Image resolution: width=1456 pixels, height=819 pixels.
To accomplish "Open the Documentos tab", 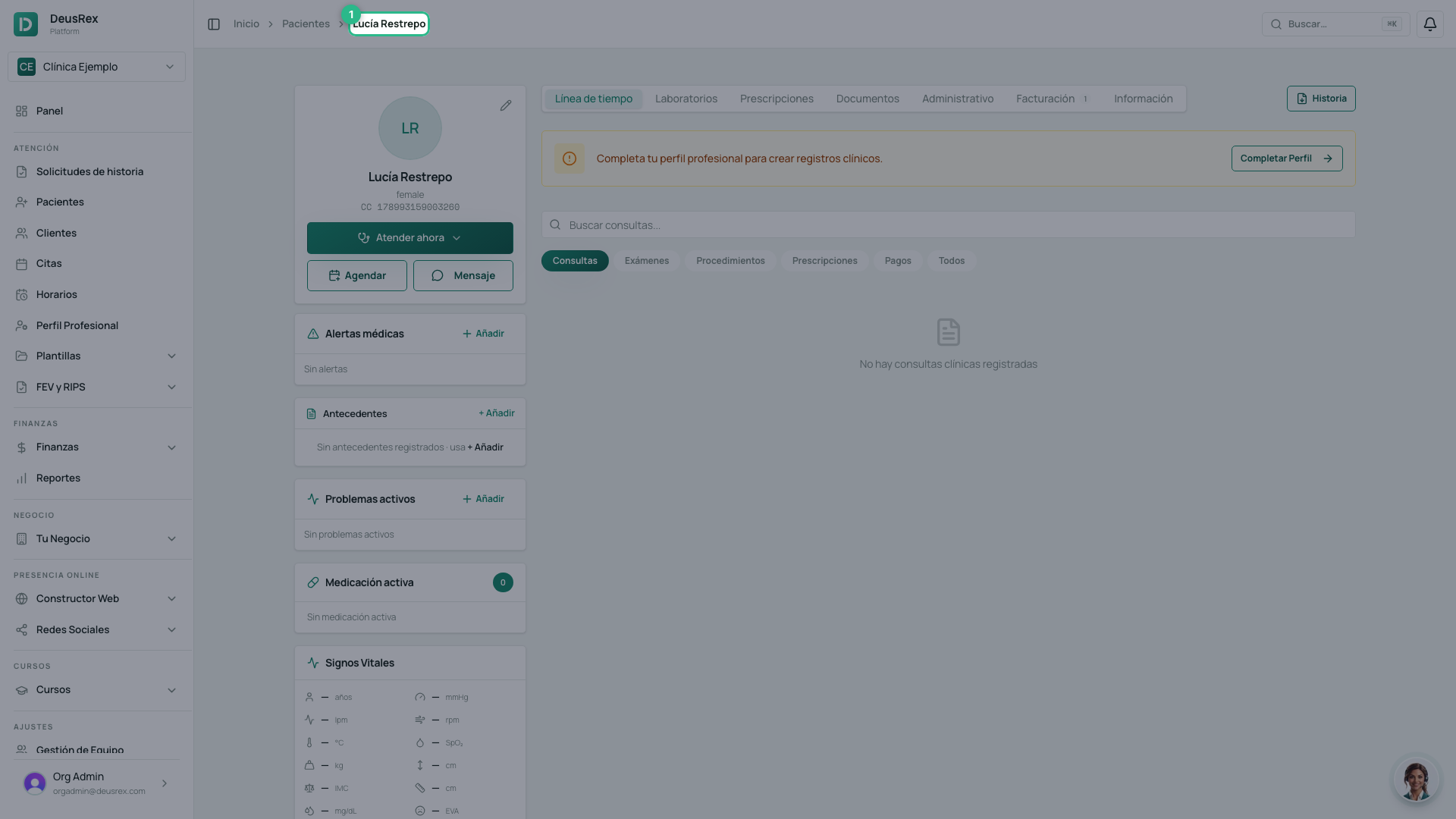I will point(868,99).
